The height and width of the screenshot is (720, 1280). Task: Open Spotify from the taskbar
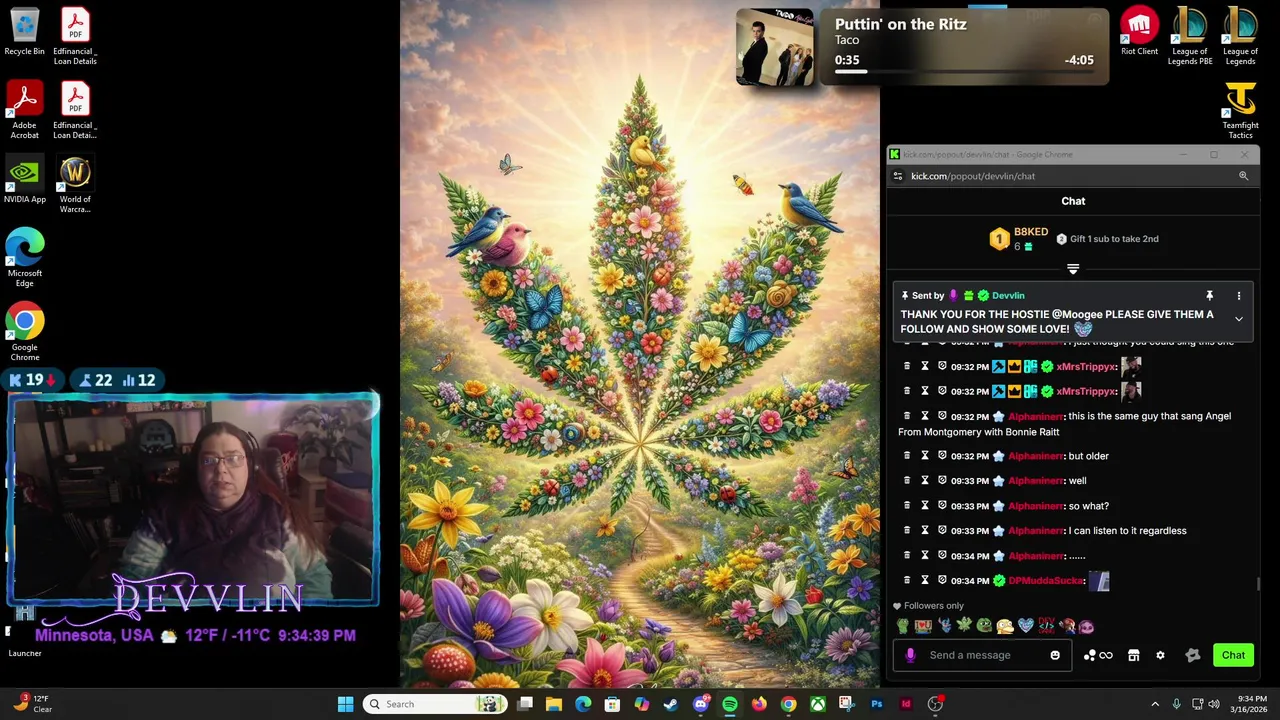pyautogui.click(x=730, y=704)
